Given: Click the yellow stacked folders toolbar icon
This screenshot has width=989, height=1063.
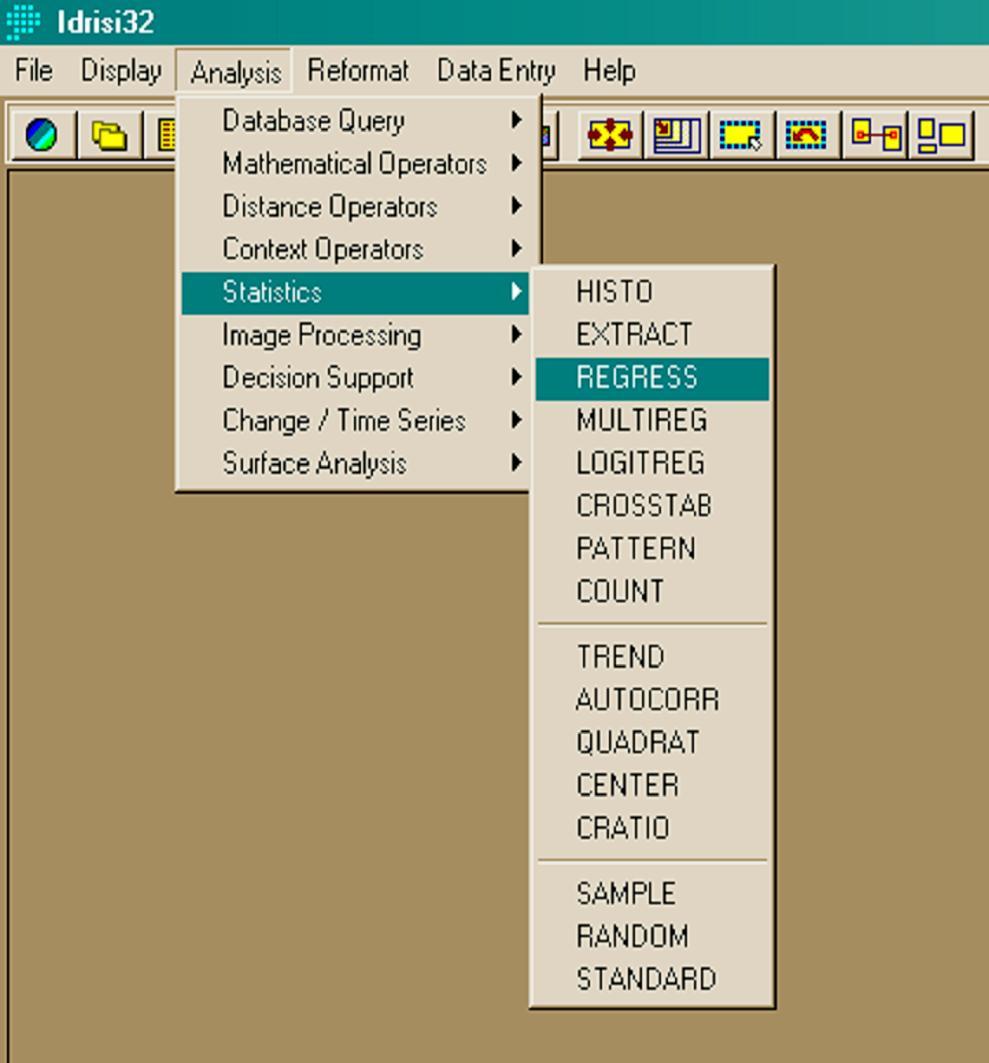Looking at the screenshot, I should click(x=108, y=134).
